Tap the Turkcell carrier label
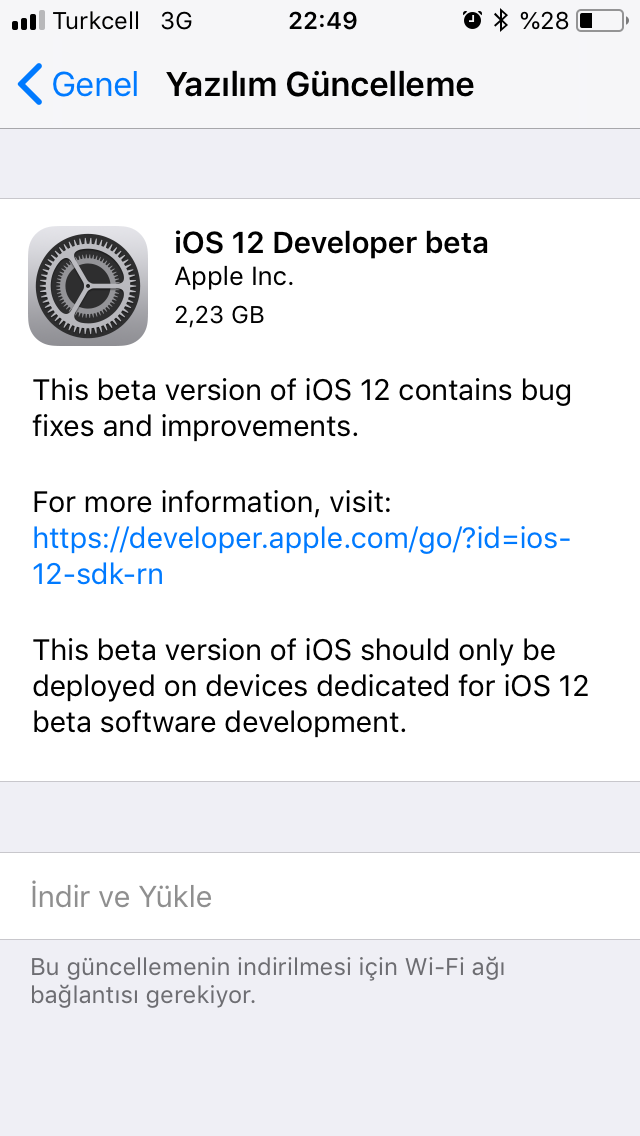This screenshot has height=1136, width=640. tap(96, 21)
